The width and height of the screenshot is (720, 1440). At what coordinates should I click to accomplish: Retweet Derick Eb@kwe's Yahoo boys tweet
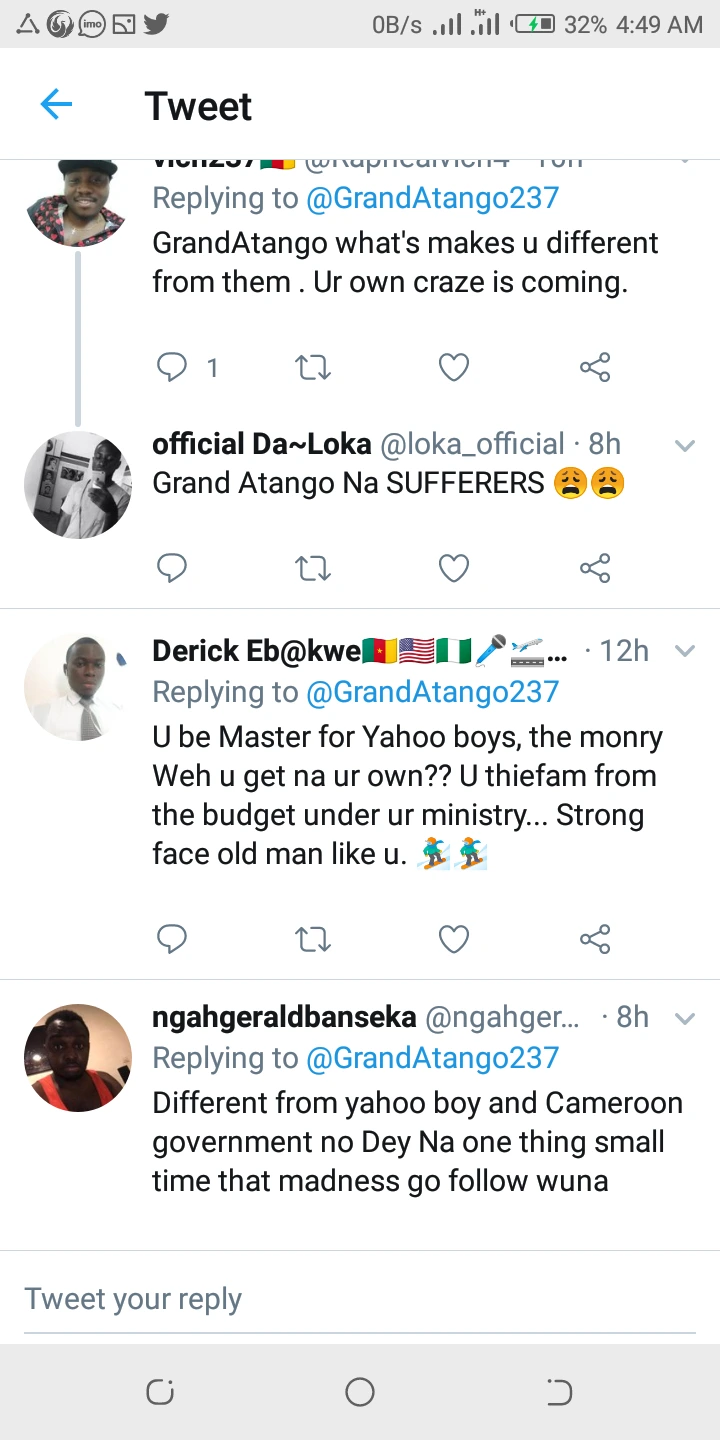(x=313, y=939)
